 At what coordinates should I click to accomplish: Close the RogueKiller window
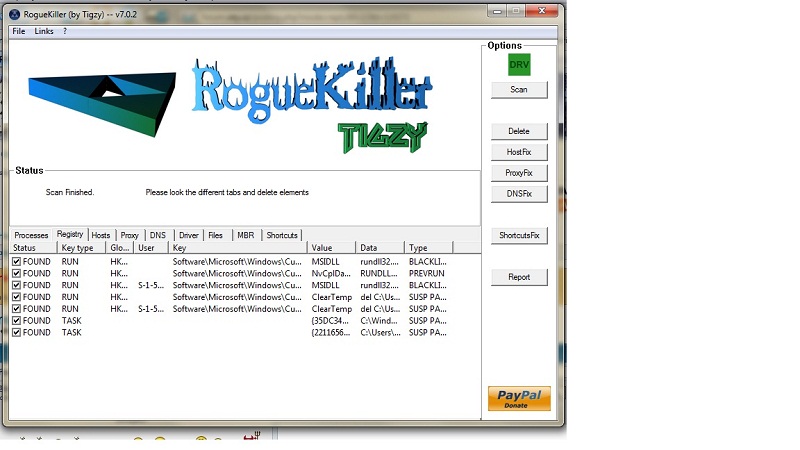(542, 11)
